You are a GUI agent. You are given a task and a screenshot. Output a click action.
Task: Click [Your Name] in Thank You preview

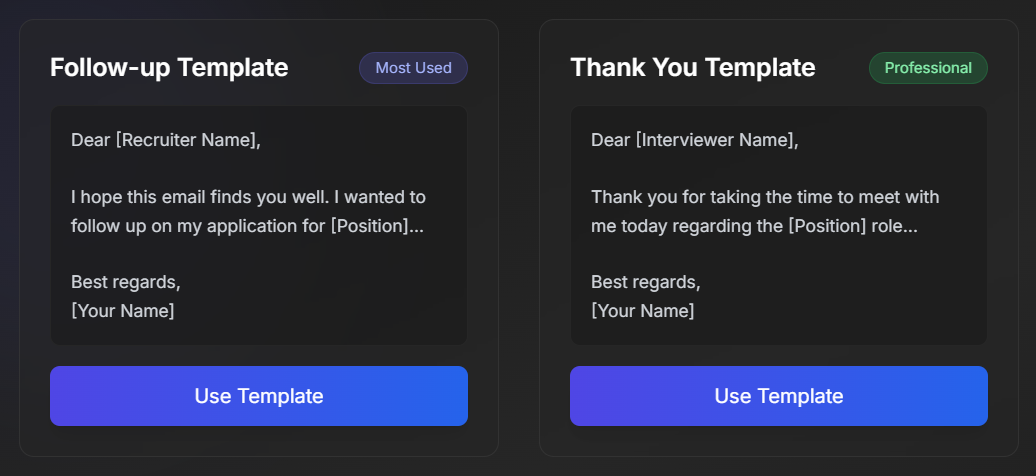coord(643,311)
